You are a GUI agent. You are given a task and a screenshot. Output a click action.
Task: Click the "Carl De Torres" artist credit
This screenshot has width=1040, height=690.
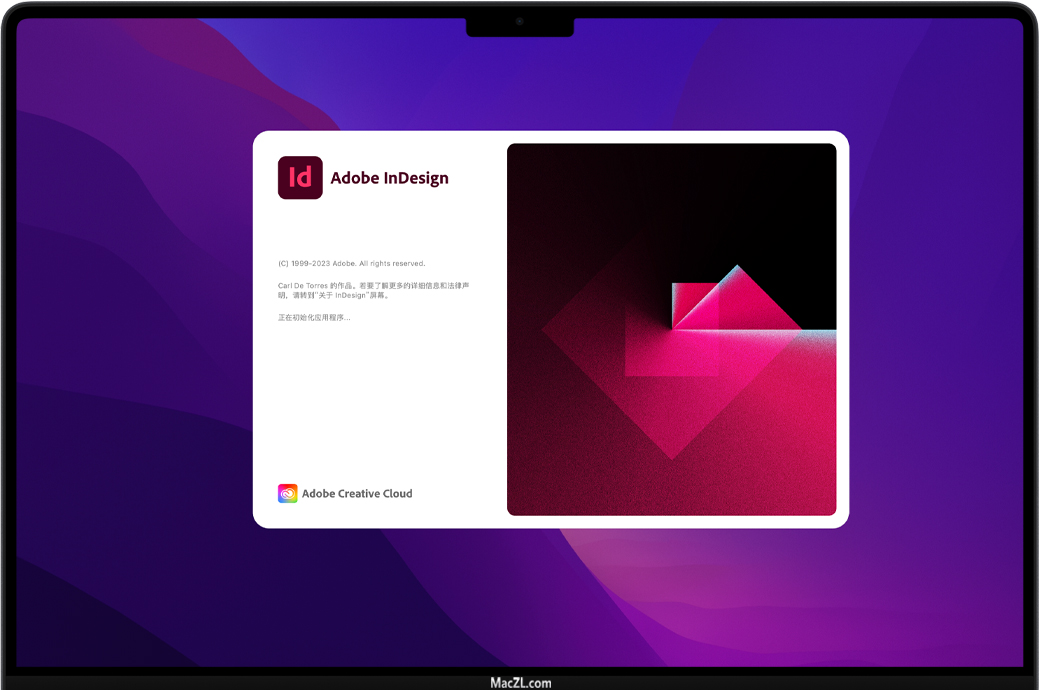pyautogui.click(x=302, y=286)
